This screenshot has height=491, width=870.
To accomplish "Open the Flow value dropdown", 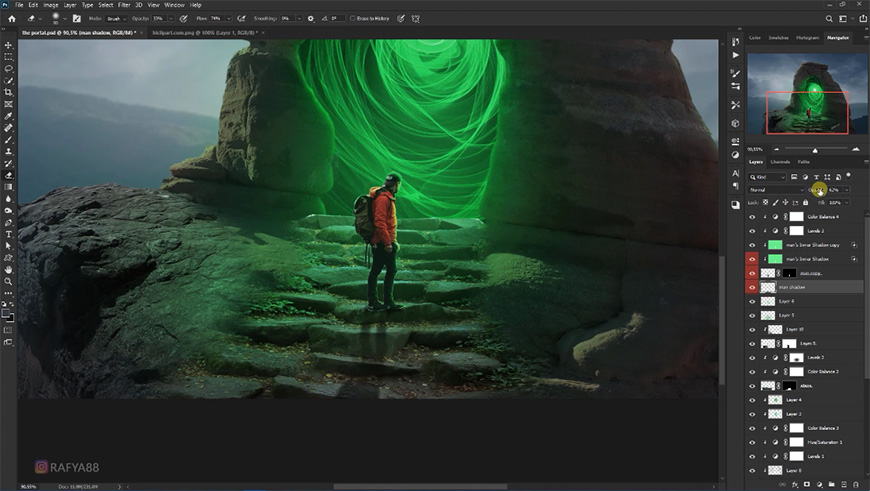I will point(228,18).
